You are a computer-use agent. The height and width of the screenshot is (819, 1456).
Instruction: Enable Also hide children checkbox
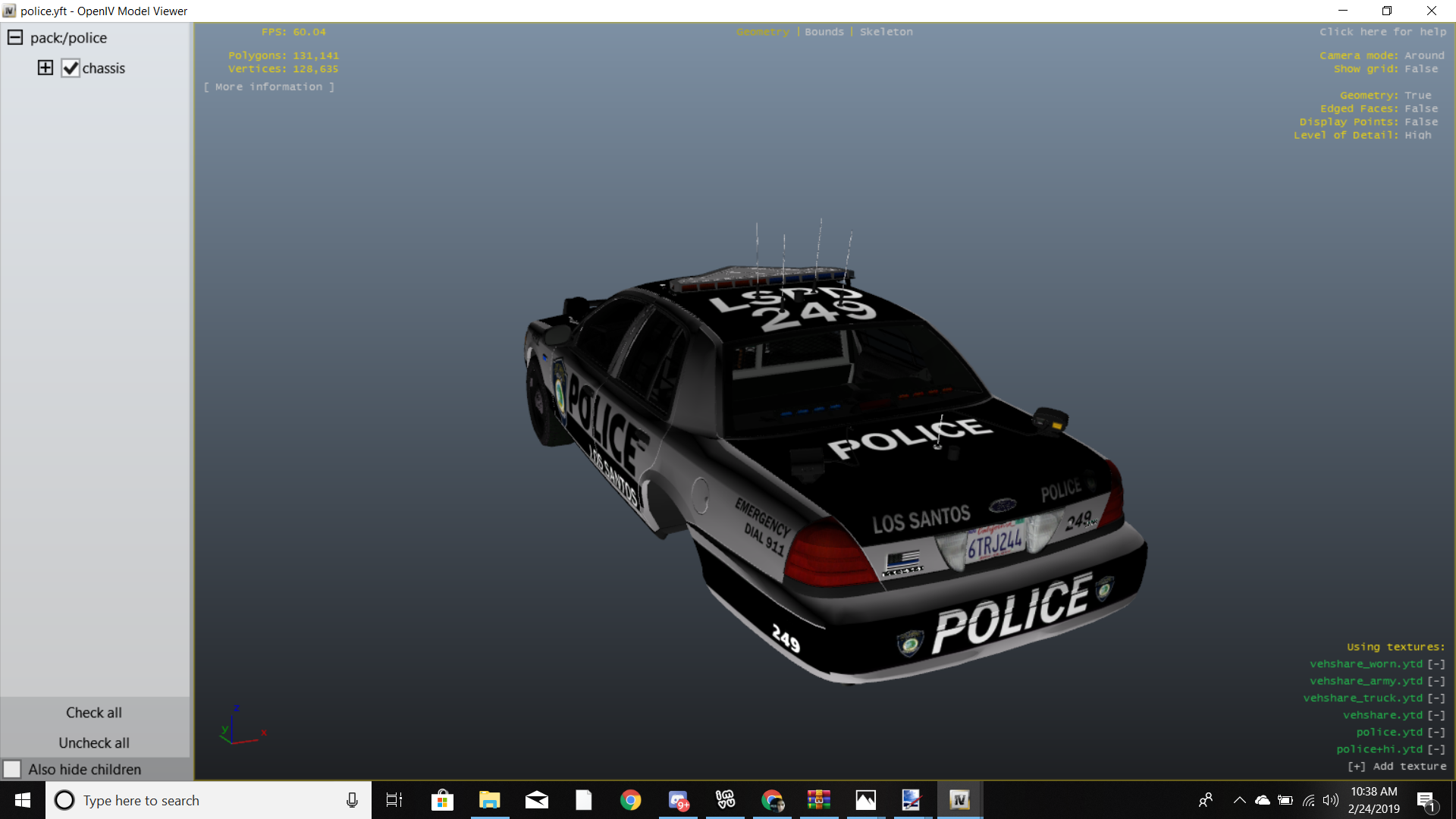point(12,769)
